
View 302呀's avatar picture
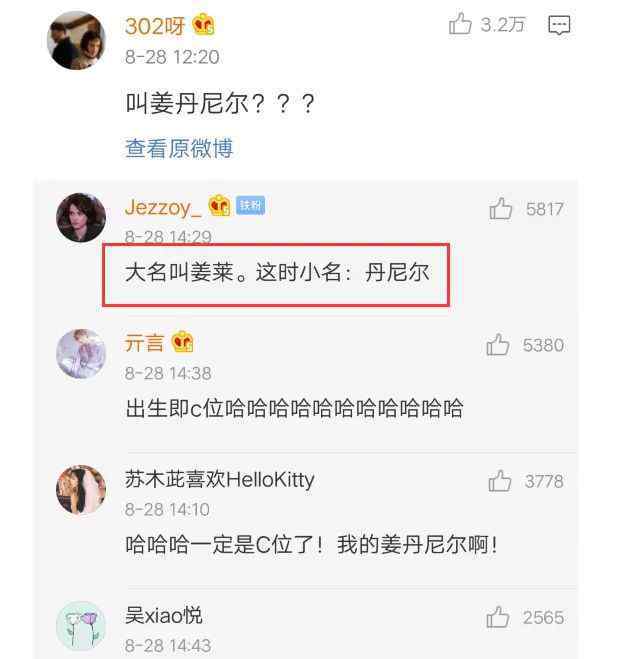pyautogui.click(x=76, y=40)
